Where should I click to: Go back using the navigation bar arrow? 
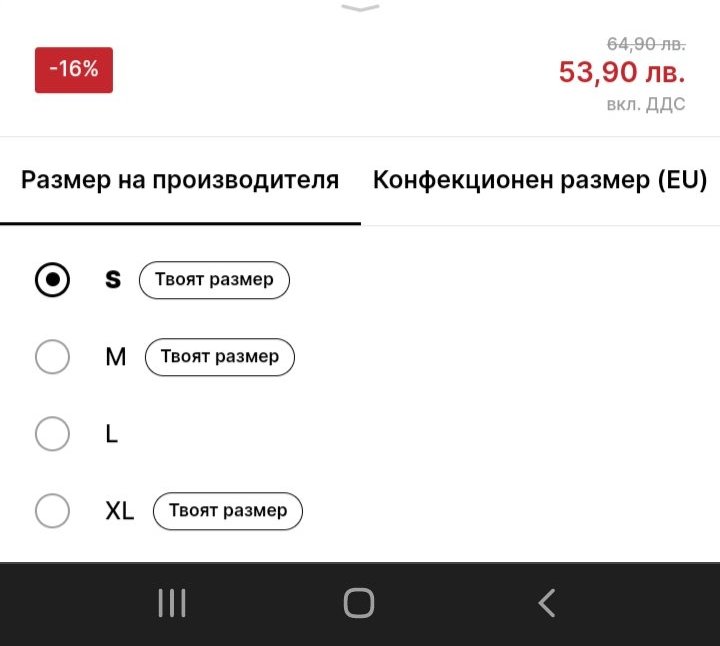tap(546, 603)
